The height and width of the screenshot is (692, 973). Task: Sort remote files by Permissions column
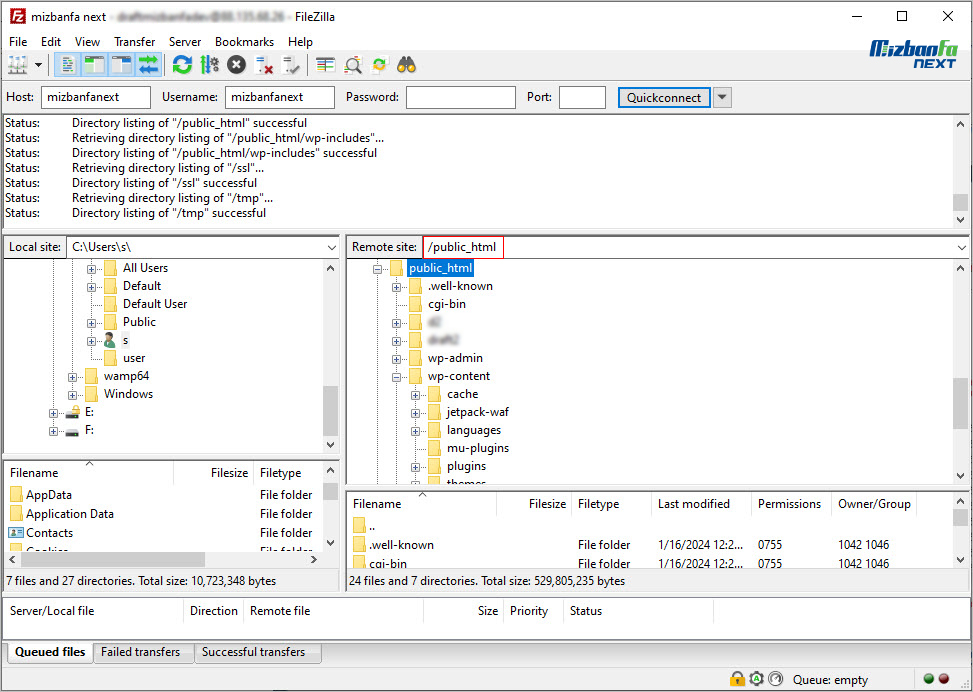click(x=789, y=504)
